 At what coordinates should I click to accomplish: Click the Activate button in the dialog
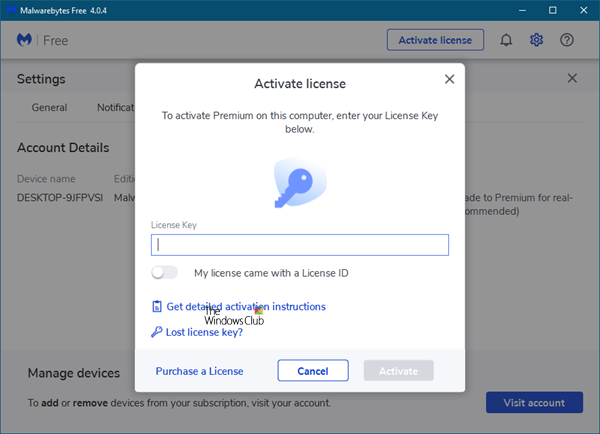[x=398, y=371]
